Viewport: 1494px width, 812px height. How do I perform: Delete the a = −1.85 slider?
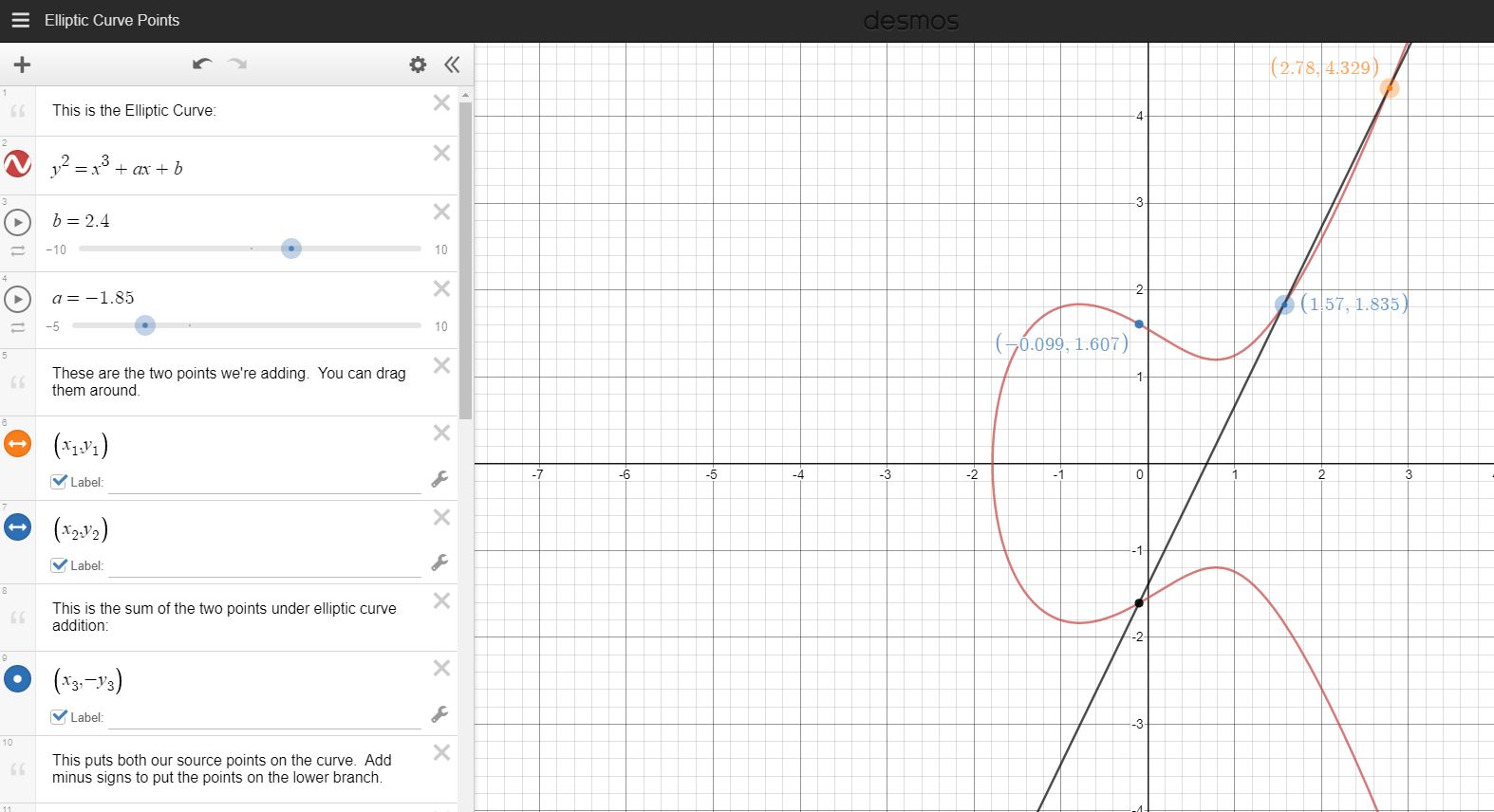click(x=441, y=288)
